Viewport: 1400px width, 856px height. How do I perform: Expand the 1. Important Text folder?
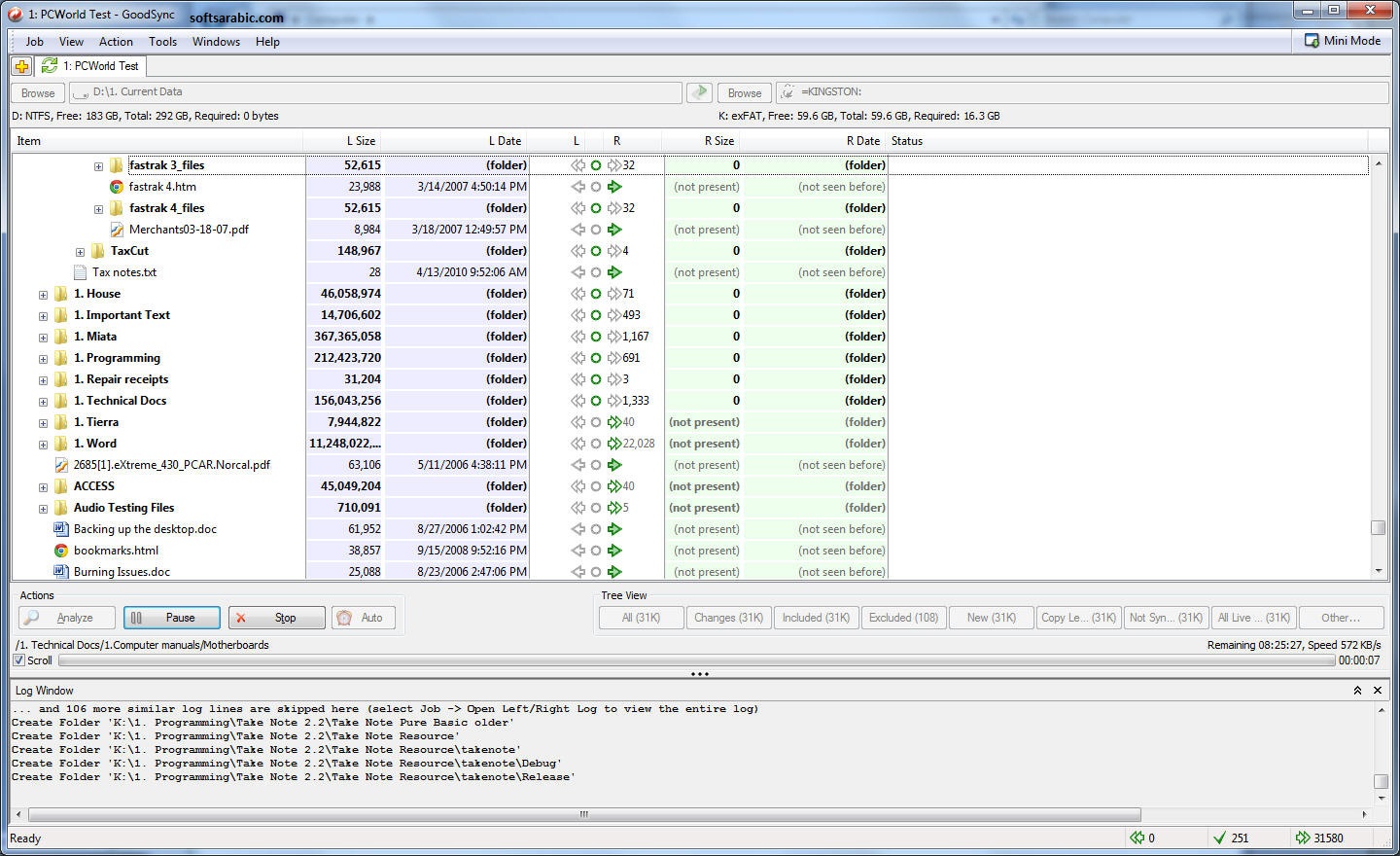[x=43, y=316]
